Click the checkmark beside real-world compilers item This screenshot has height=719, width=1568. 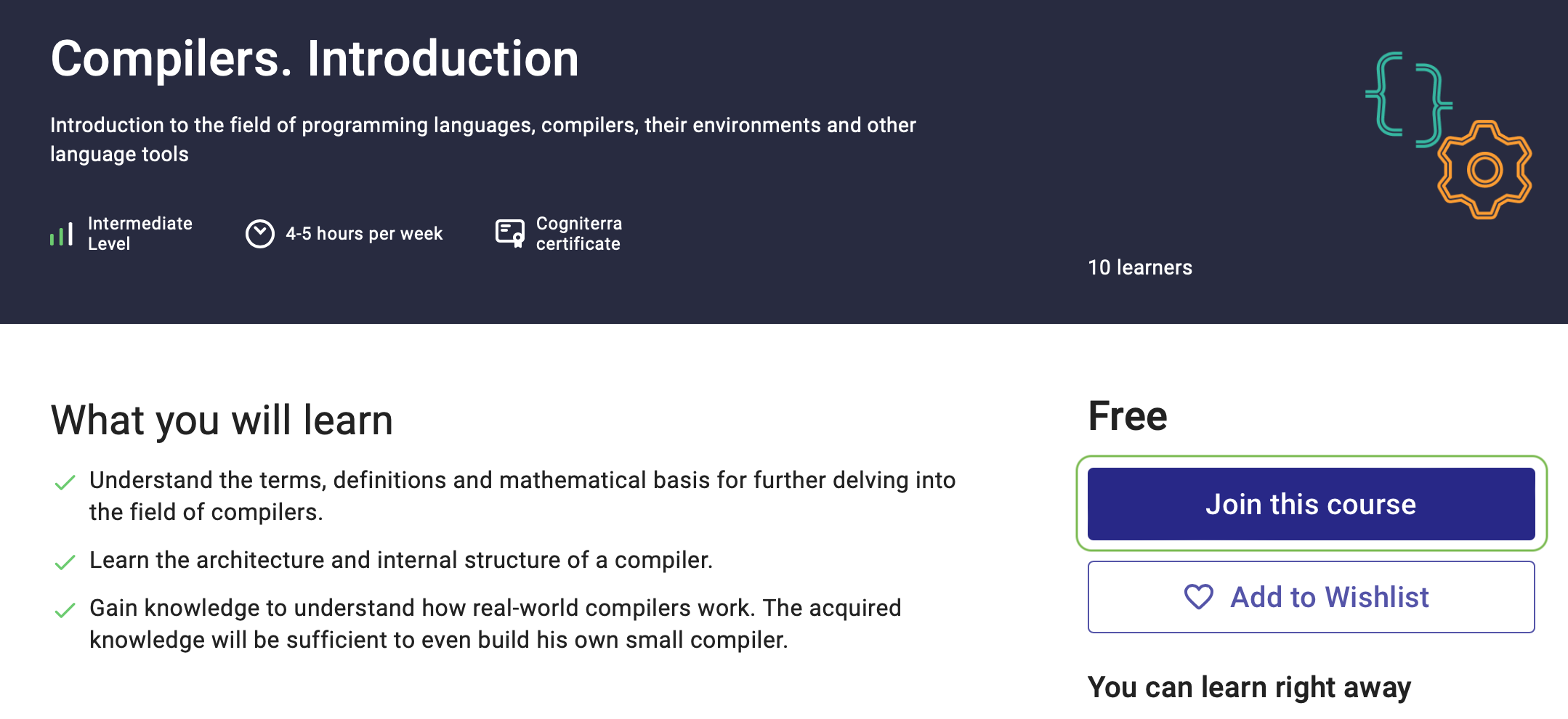pyautogui.click(x=65, y=610)
